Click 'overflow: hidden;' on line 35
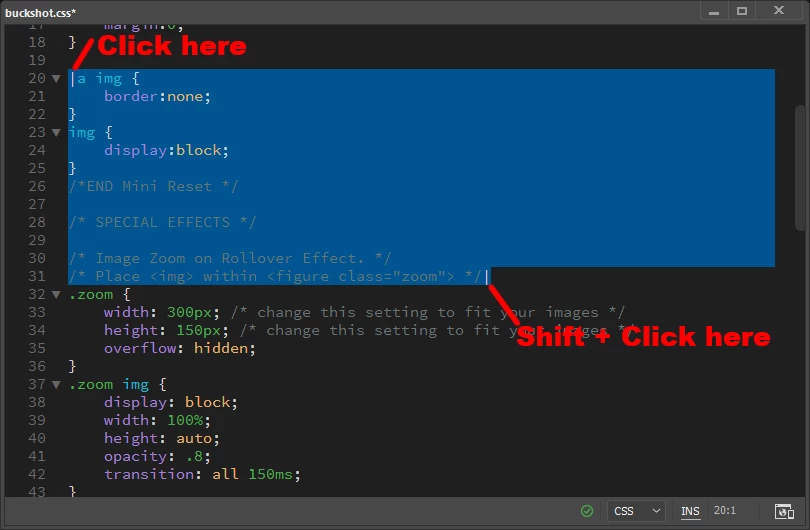 179,349
